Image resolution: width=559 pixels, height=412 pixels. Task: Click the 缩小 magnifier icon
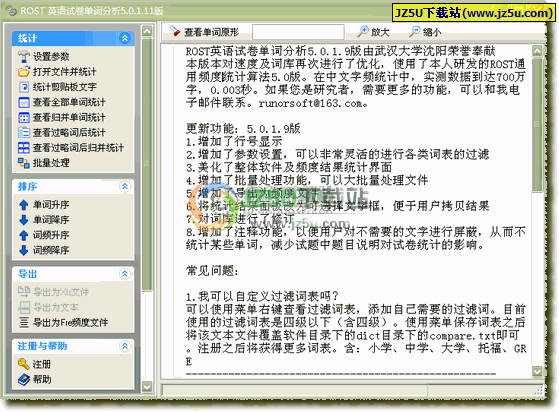point(415,31)
